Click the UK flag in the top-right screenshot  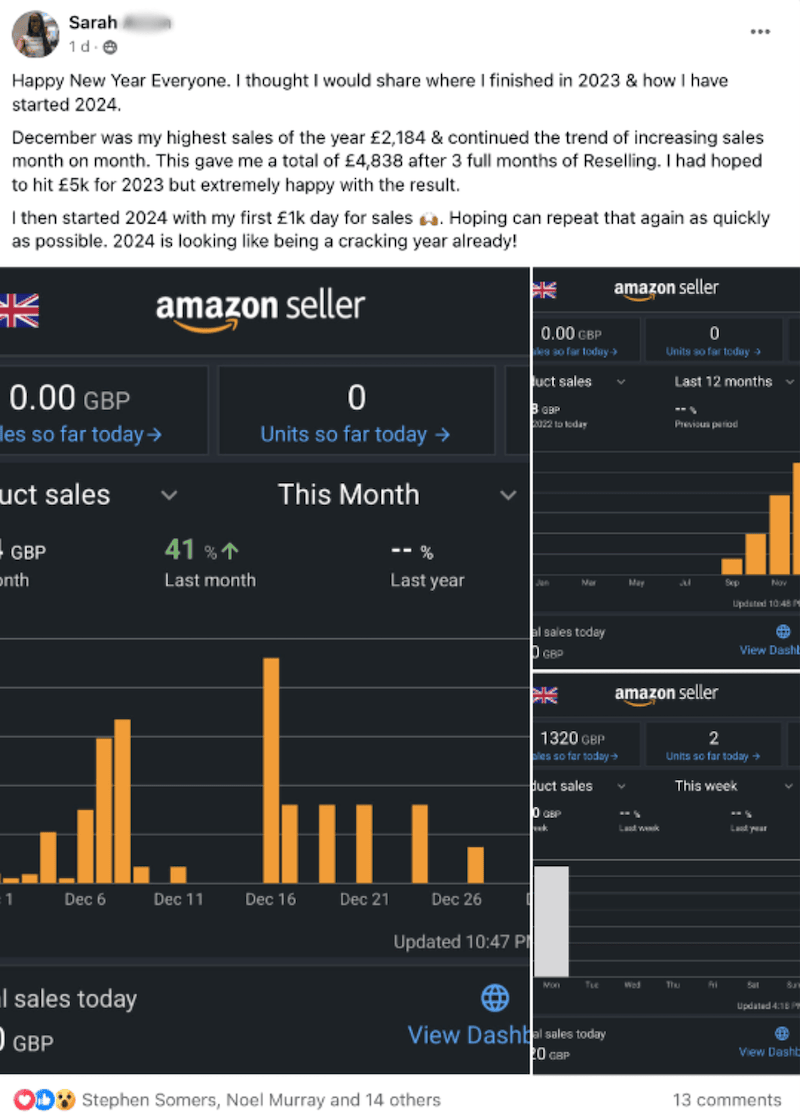(x=544, y=290)
